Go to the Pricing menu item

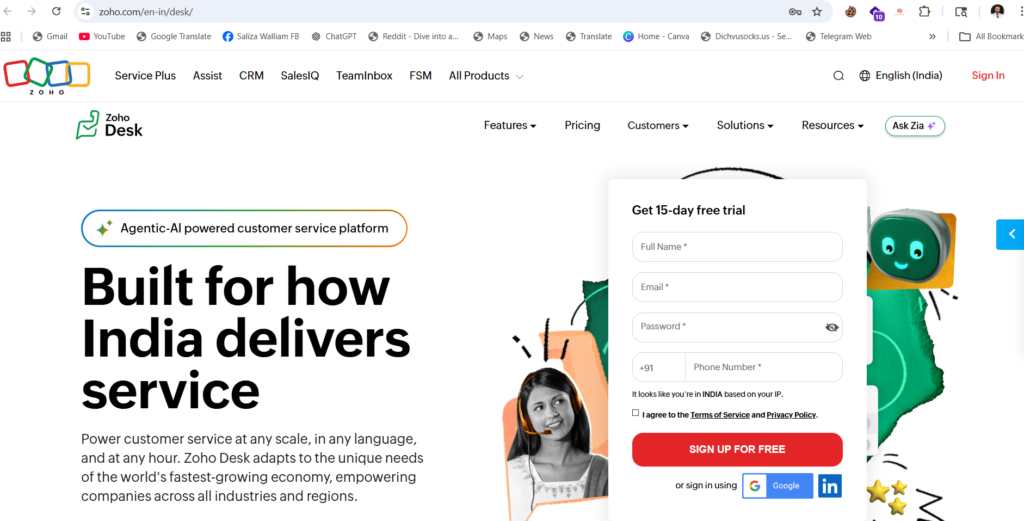point(583,125)
